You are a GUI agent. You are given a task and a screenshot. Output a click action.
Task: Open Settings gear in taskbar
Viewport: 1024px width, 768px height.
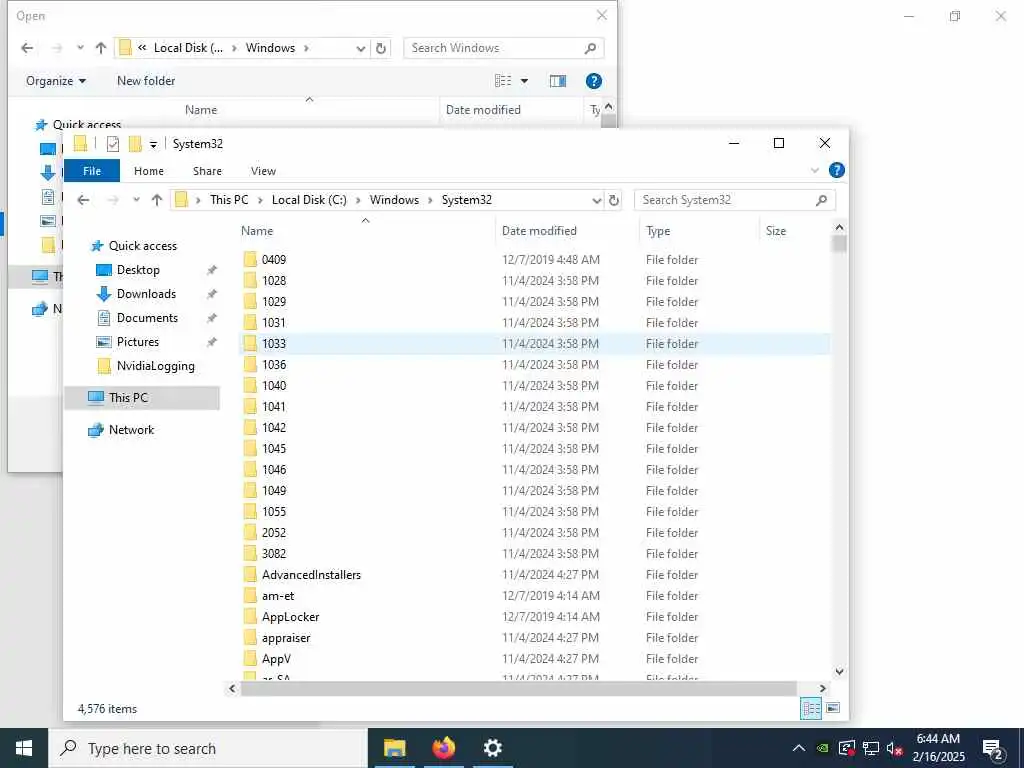492,748
